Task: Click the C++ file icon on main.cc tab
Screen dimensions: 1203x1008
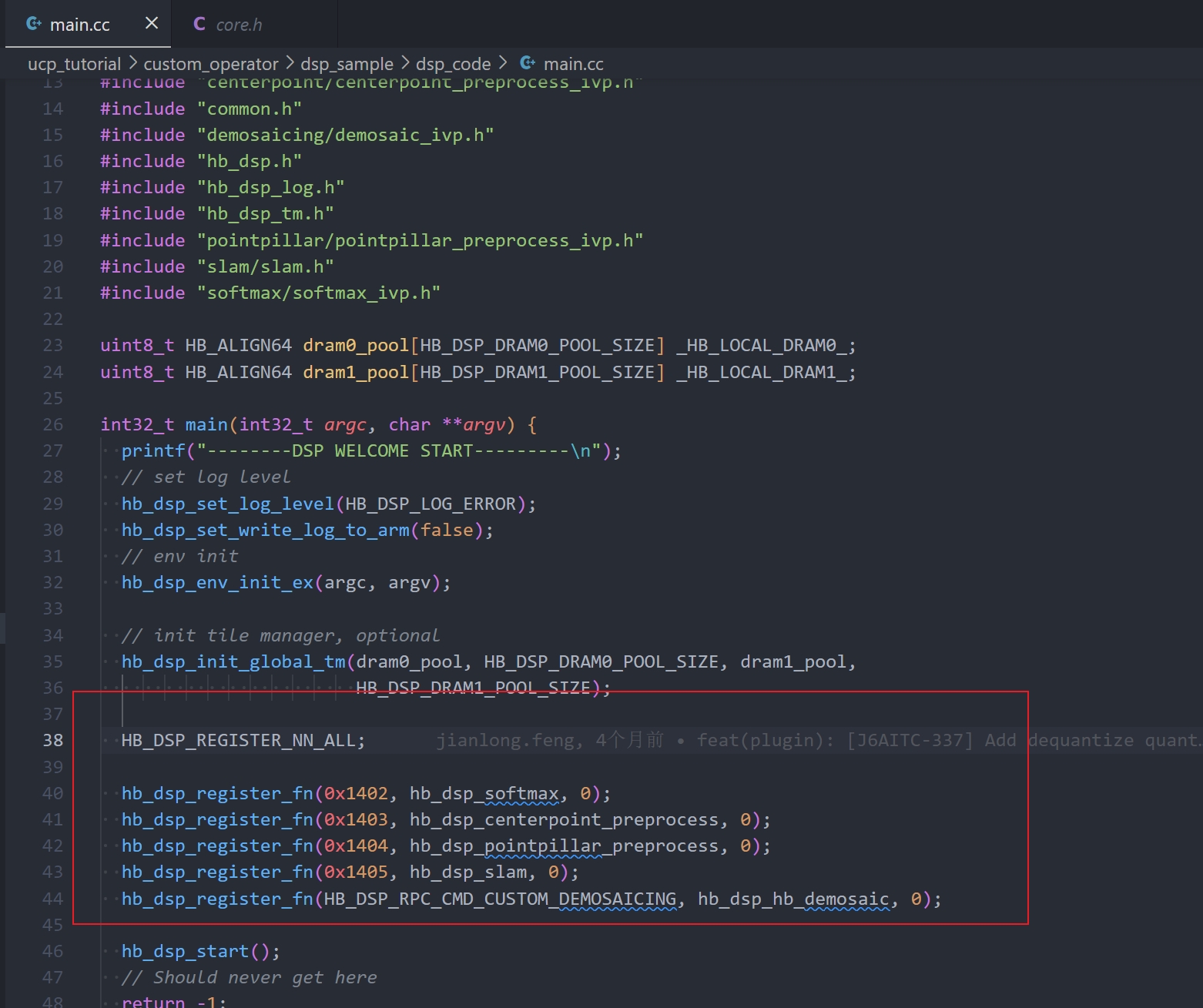Action: coord(33,24)
